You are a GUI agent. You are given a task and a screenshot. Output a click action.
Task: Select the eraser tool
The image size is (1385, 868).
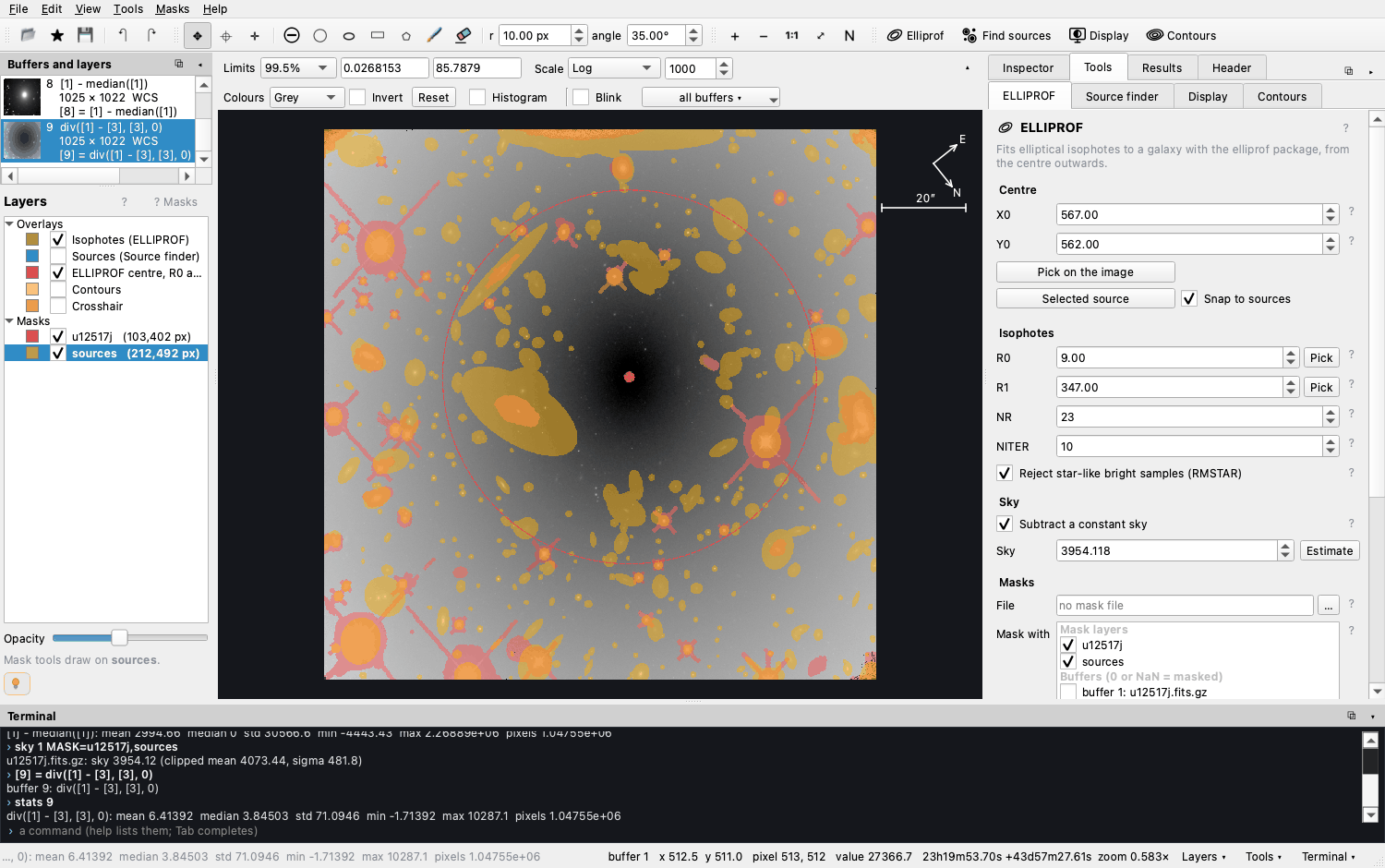pos(464,36)
